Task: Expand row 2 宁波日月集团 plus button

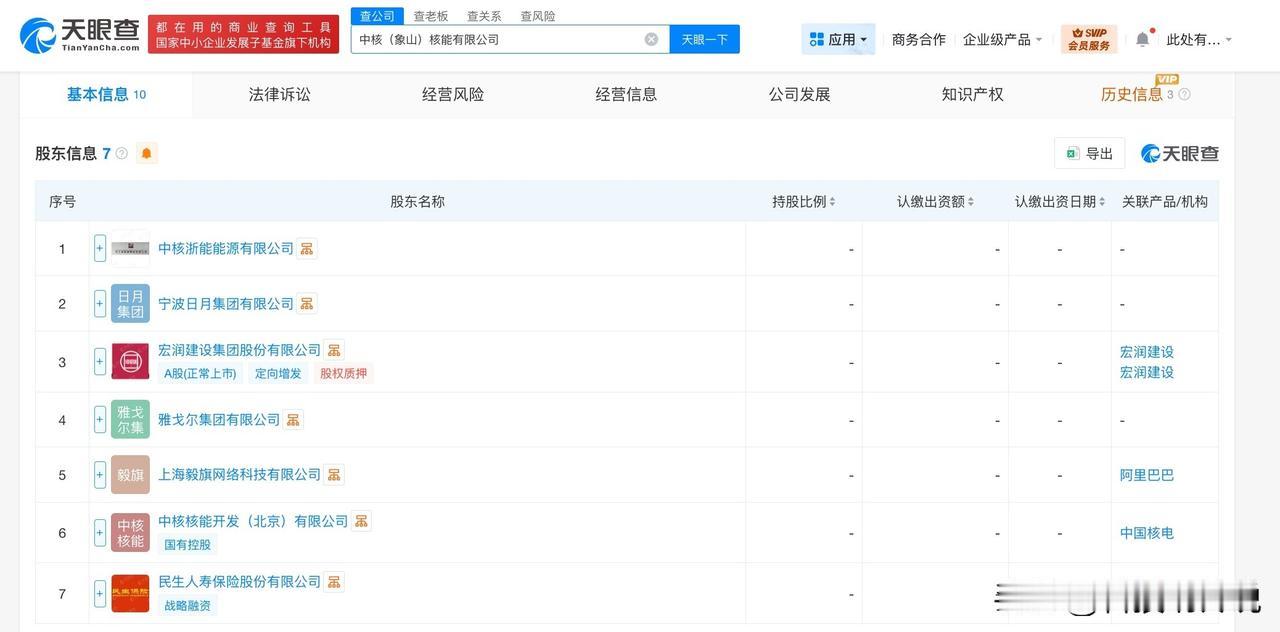Action: [x=100, y=303]
